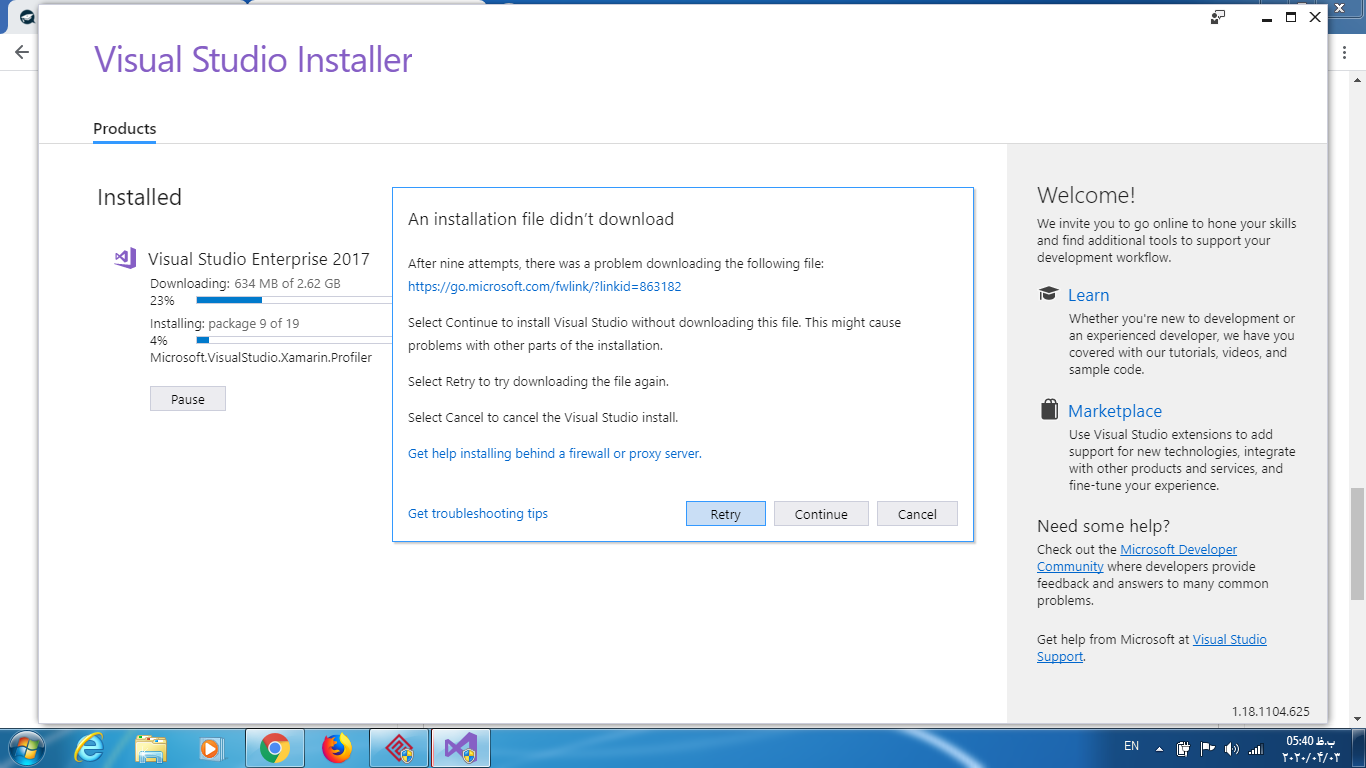The width and height of the screenshot is (1366, 768).
Task: Switch to Google Chrome in the taskbar
Action: click(274, 748)
